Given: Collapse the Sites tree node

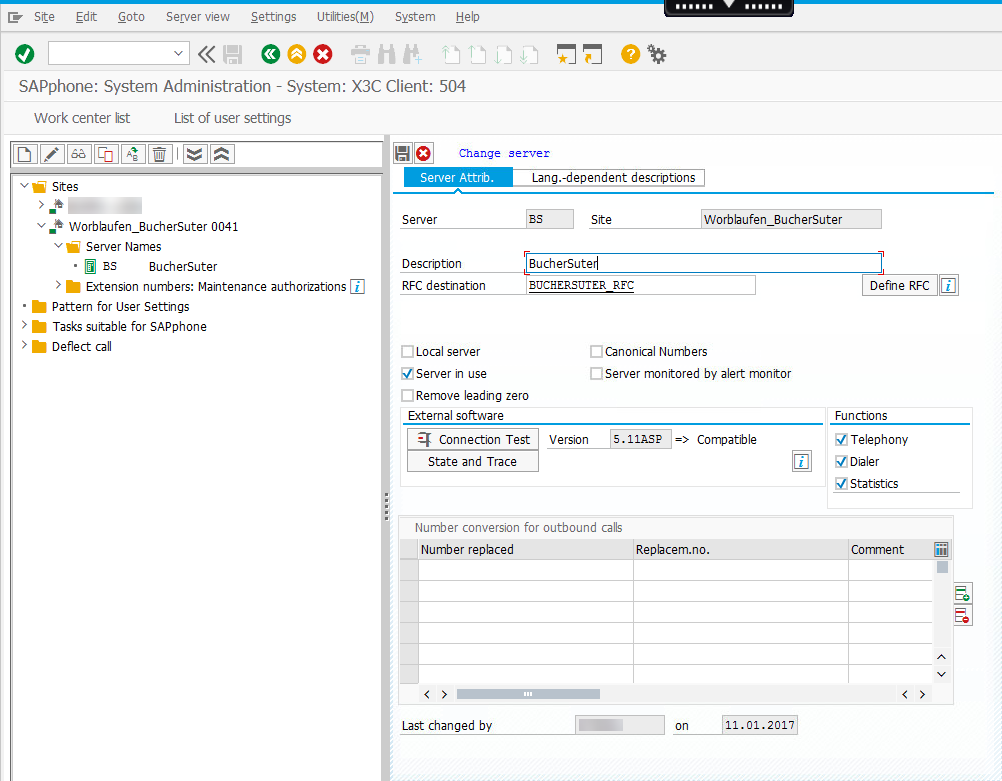Looking at the screenshot, I should 24,186.
